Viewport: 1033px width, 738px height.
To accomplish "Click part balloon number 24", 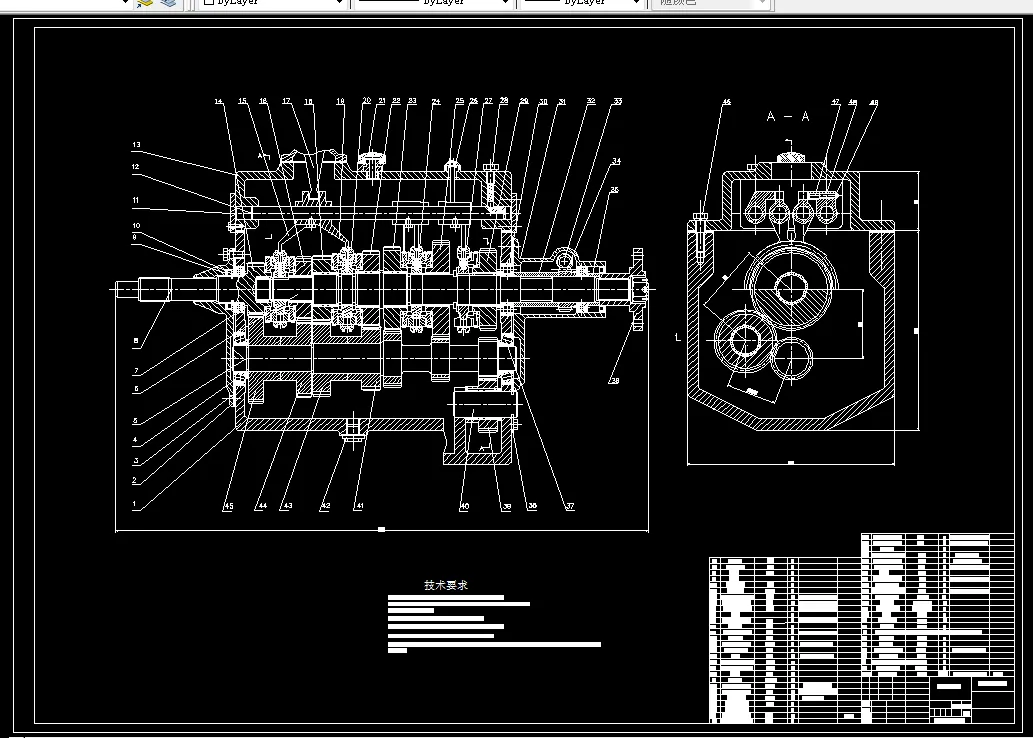I will pos(436,102).
